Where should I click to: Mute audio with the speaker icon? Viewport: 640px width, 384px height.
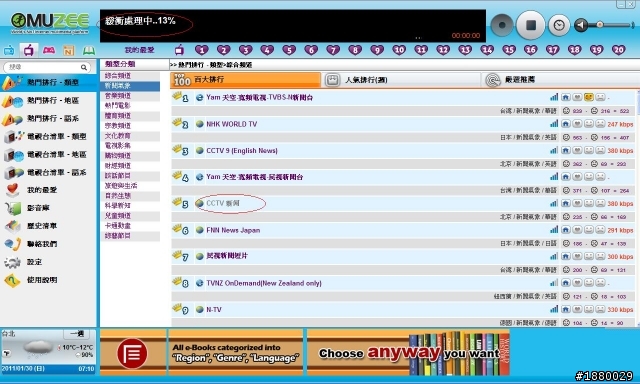click(x=581, y=25)
